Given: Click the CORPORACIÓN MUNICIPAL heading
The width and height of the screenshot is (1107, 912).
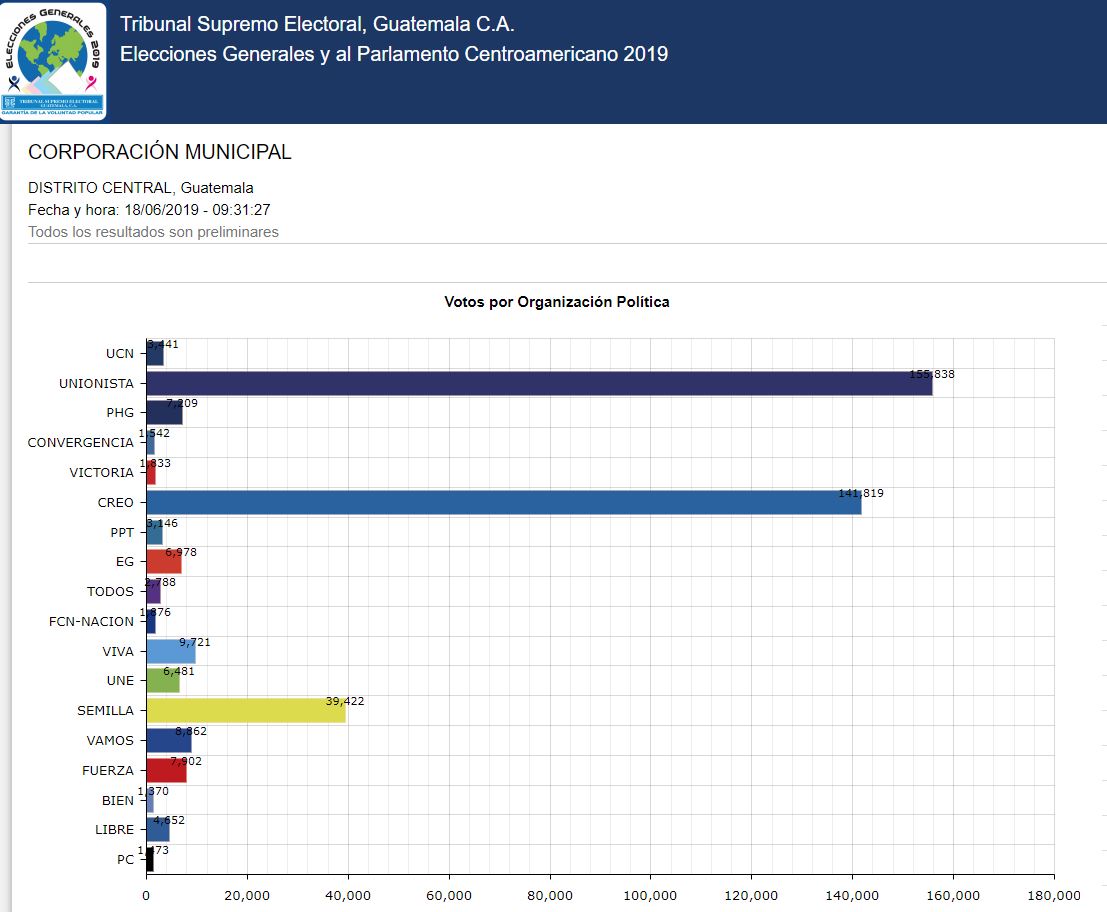Looking at the screenshot, I should pyautogui.click(x=160, y=152).
